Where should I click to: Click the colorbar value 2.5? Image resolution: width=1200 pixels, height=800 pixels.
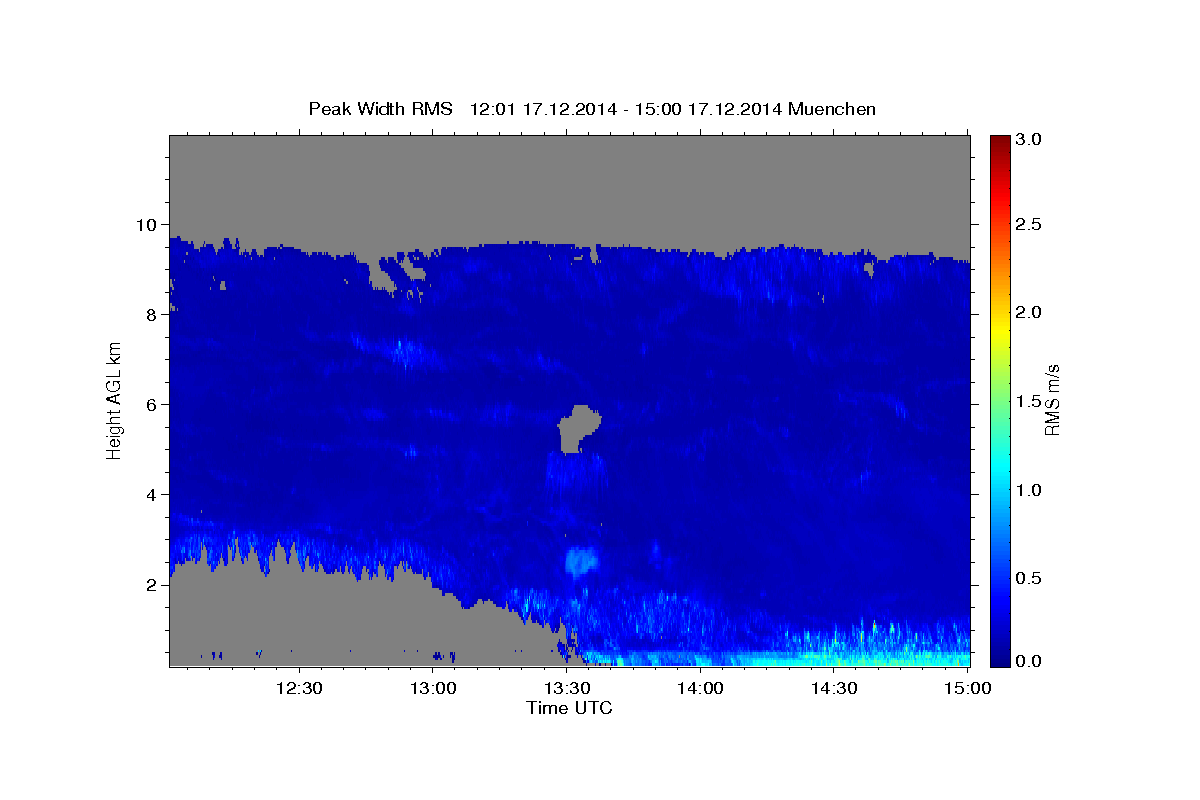(1030, 224)
